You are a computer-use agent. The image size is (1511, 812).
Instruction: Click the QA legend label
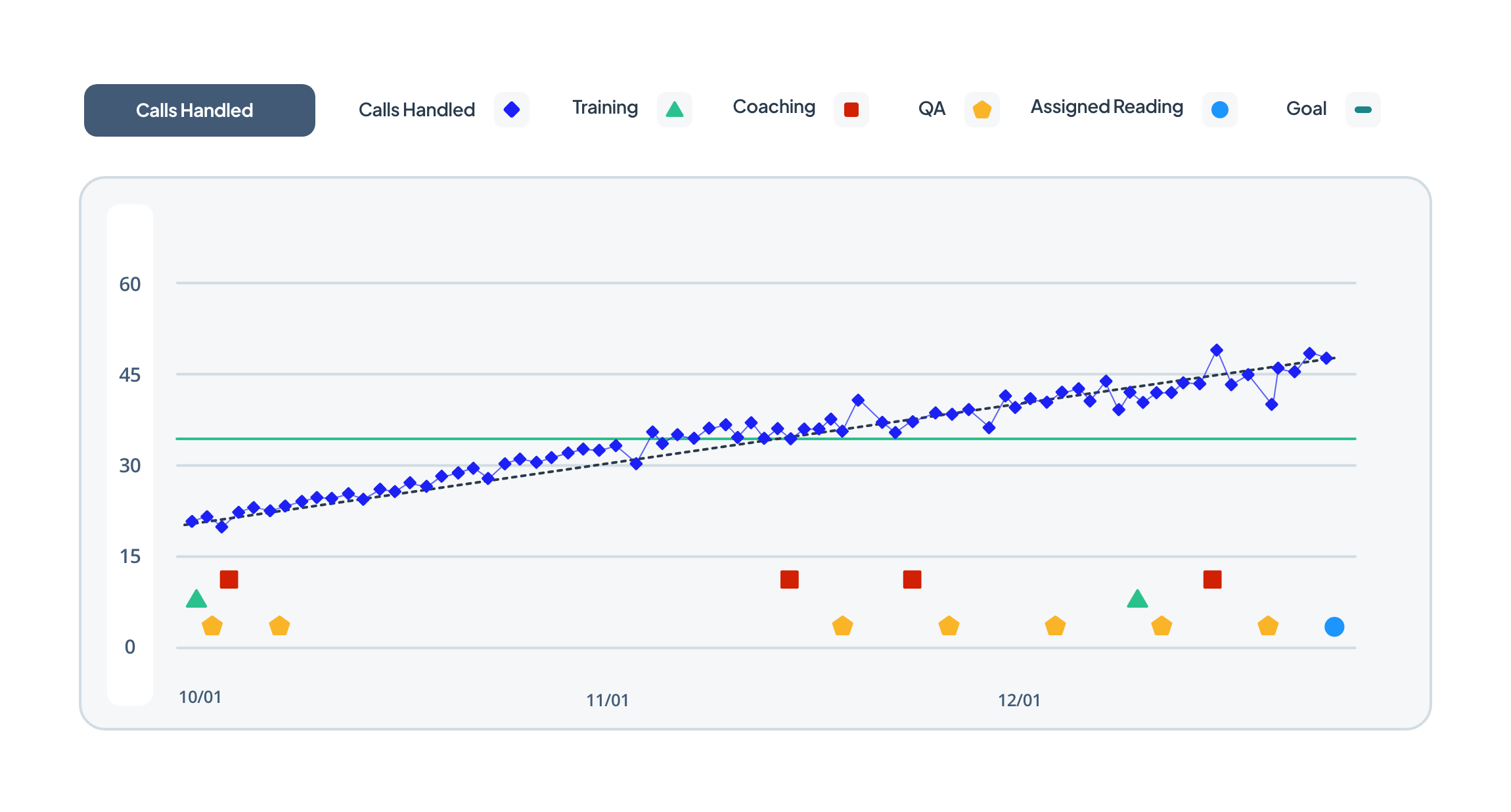[x=932, y=108]
